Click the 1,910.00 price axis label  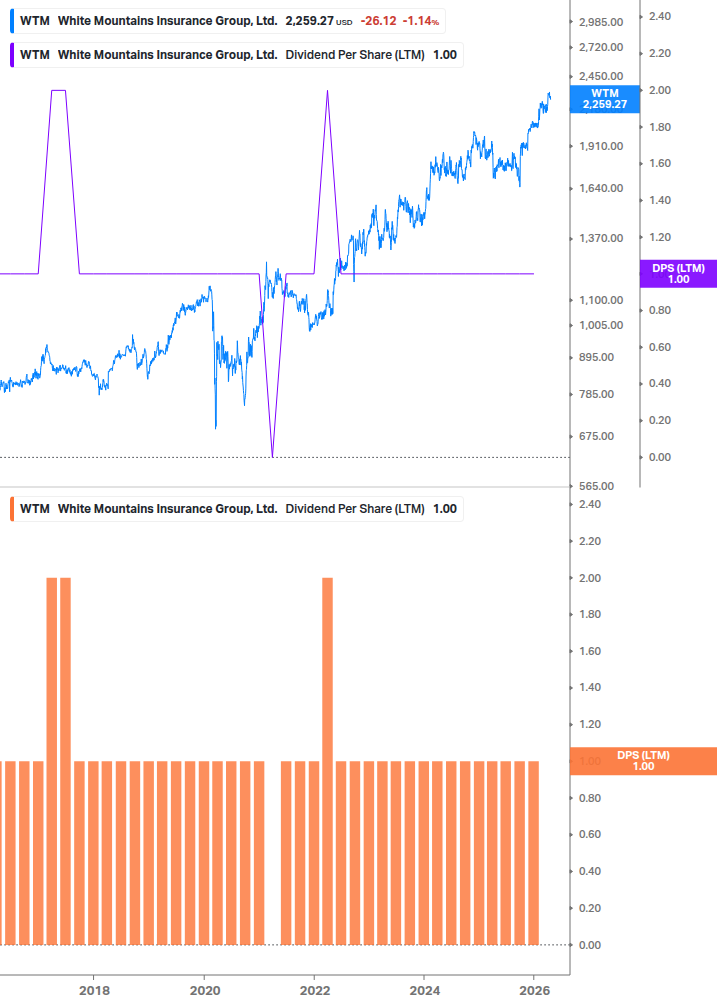coord(601,146)
